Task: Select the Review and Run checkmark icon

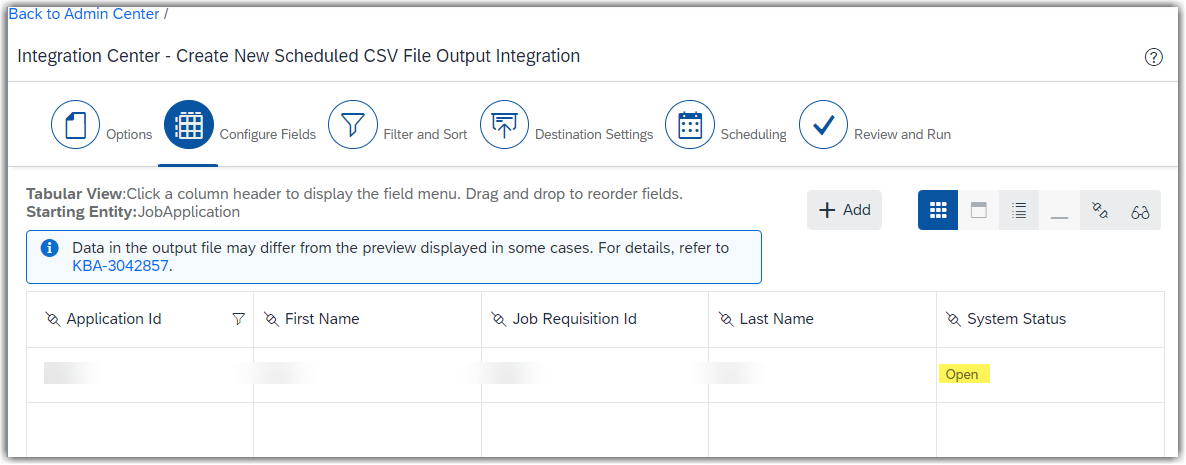Action: (x=824, y=125)
